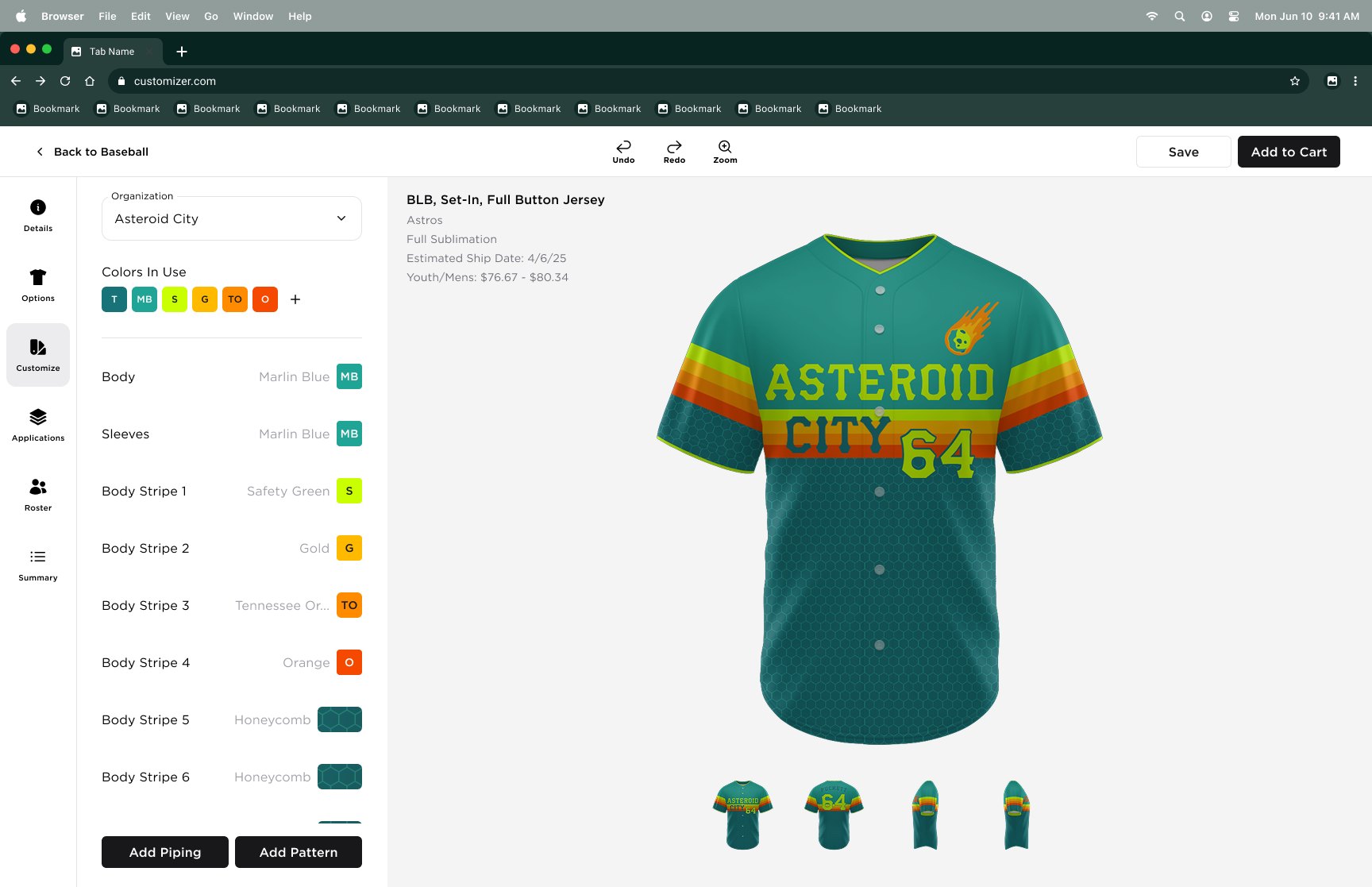Screen dimensions: 1372x887
Task: Click the Add Pattern button
Action: click(299, 852)
